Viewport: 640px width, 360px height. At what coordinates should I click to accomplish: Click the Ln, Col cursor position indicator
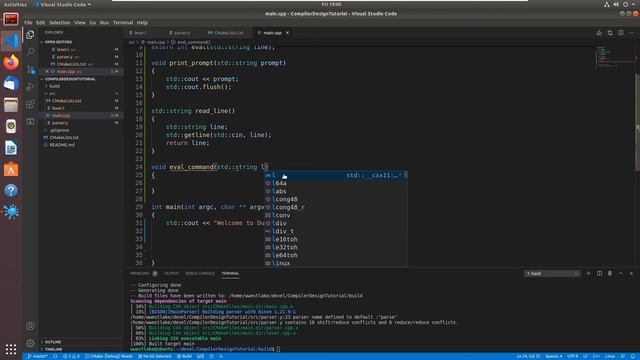529,356
